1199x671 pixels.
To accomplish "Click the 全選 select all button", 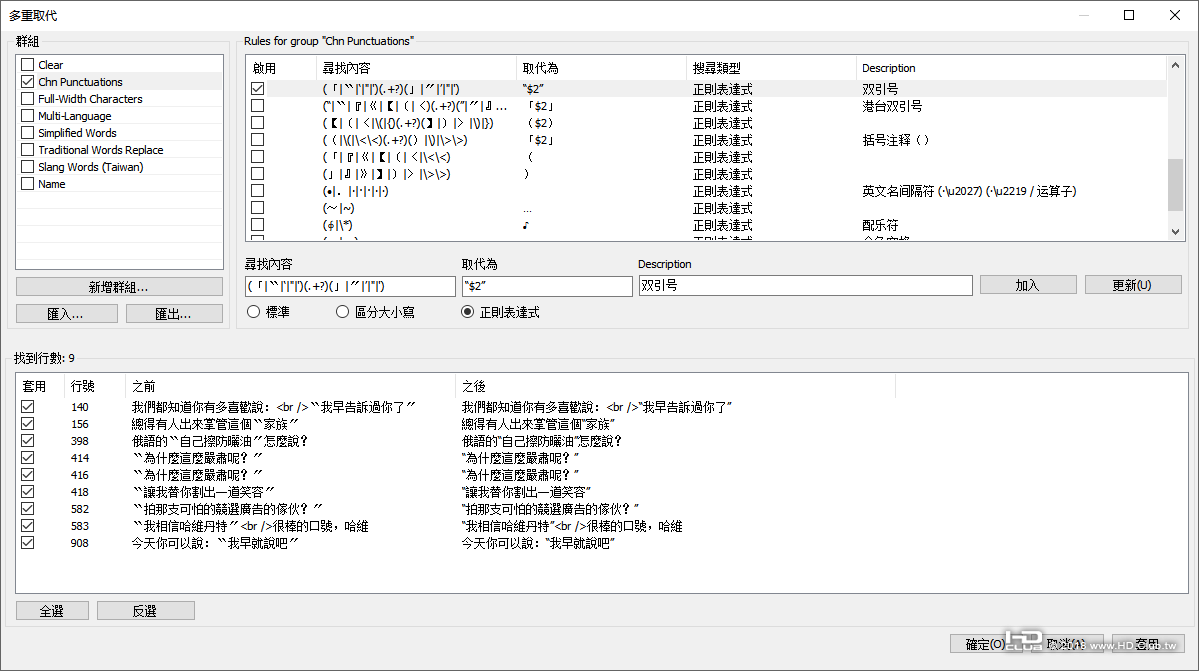I will point(52,611).
